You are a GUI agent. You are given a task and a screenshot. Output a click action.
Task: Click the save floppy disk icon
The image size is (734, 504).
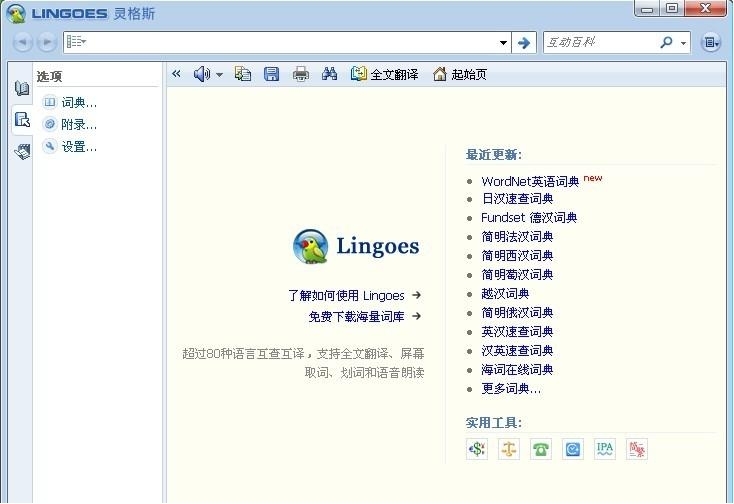pyautogui.click(x=272, y=74)
